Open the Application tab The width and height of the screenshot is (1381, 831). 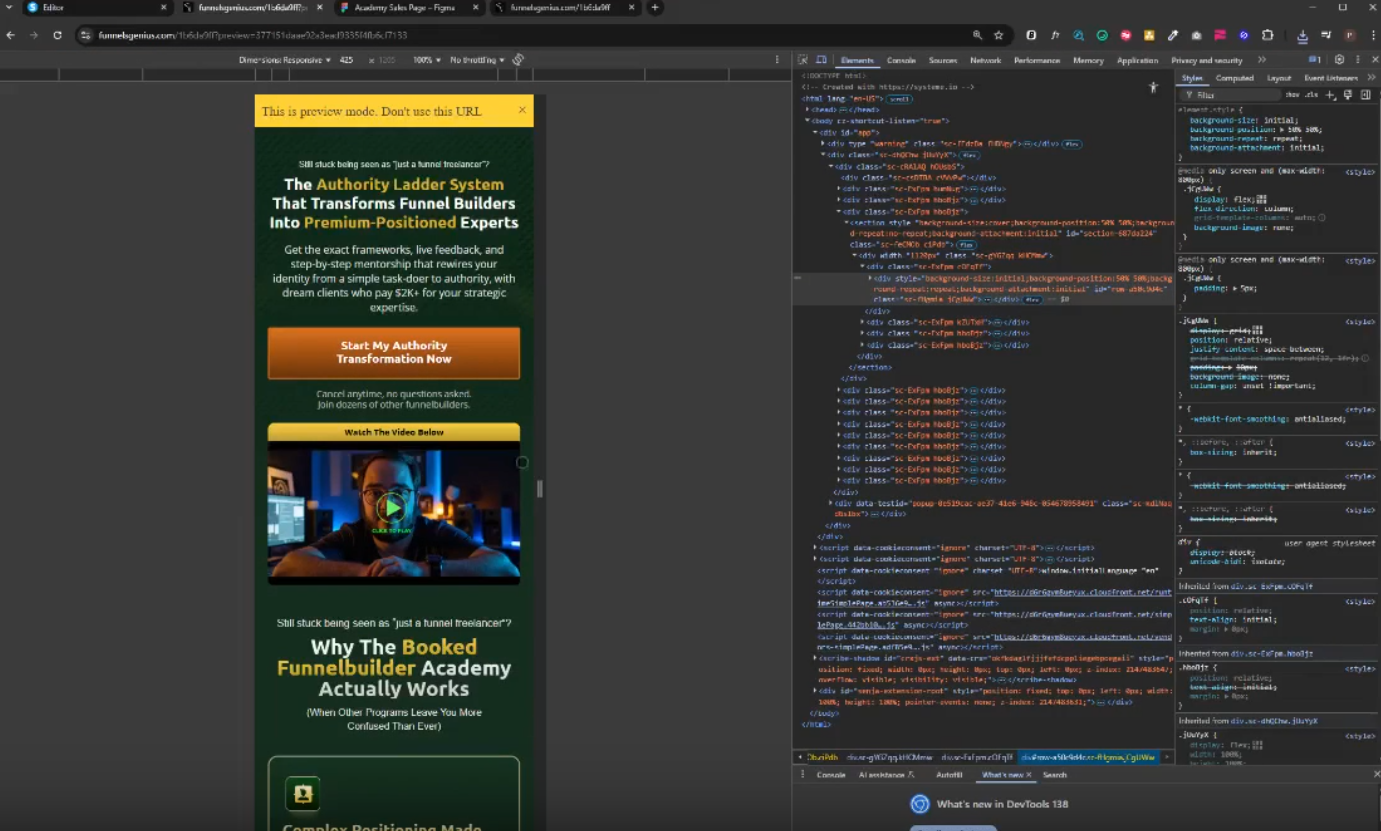[x=1137, y=60]
